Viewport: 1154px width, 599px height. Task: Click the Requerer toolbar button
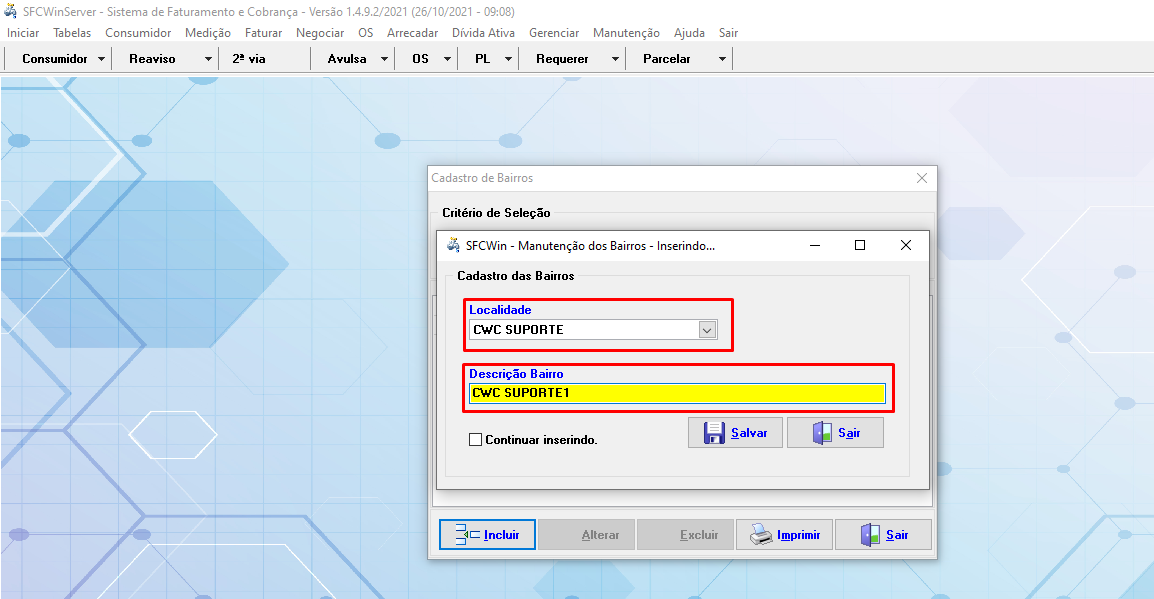coord(562,59)
